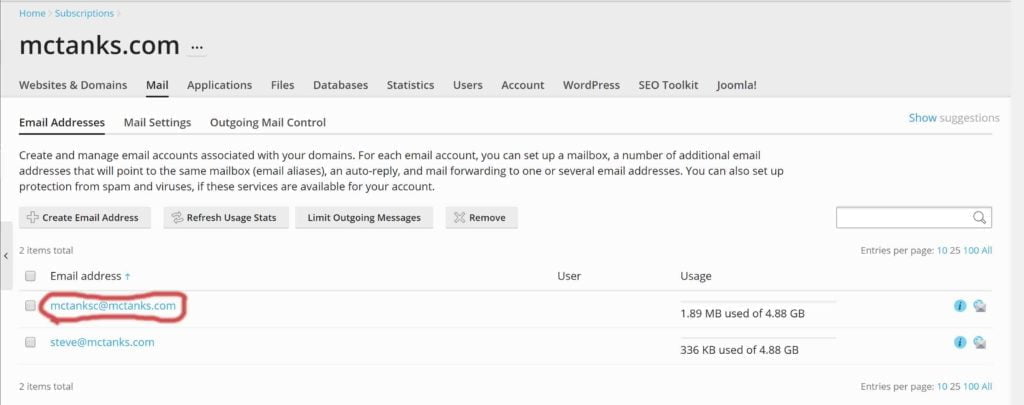Tick checkbox for mctanksc@mctanks.com

tap(30, 305)
